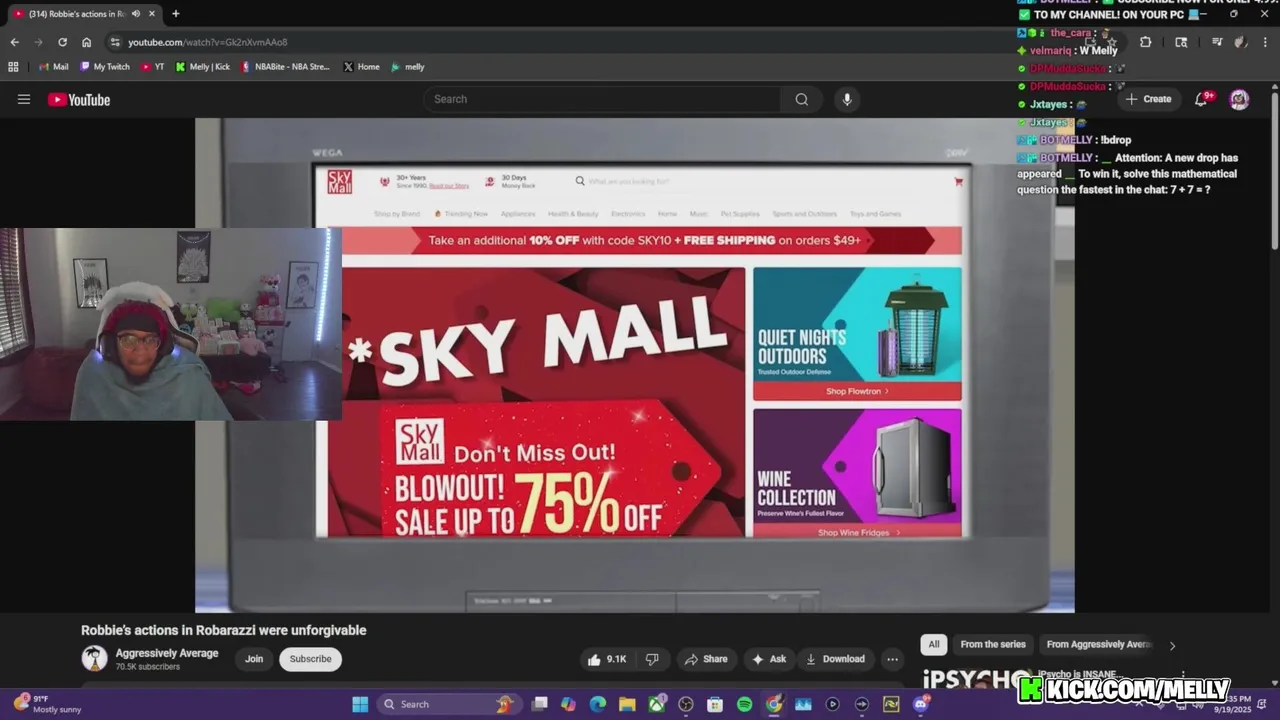Open OBS Studio from the taskbar
1280x720 pixels.
(x=686, y=704)
